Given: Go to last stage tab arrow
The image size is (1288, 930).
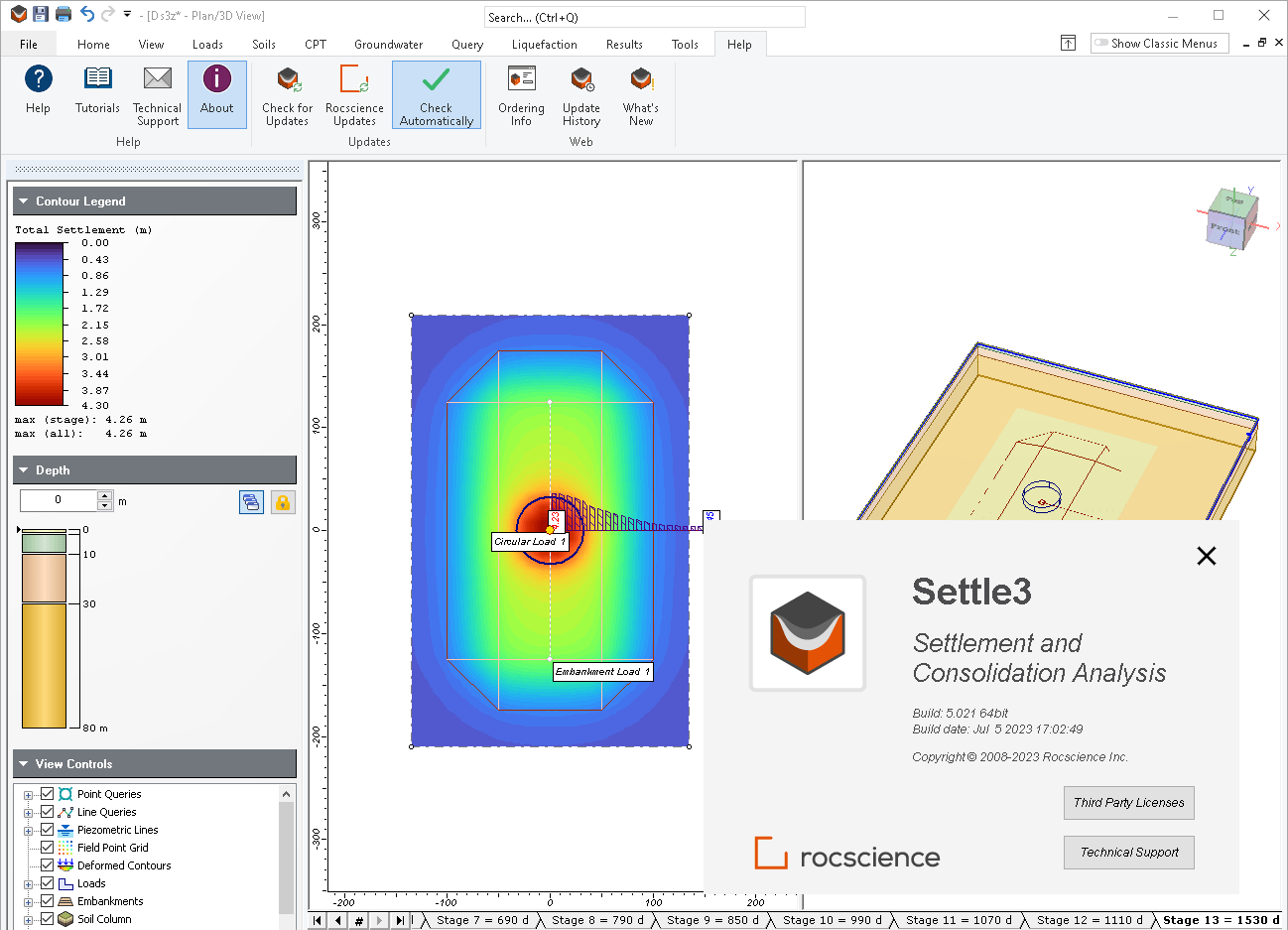Looking at the screenshot, I should pyautogui.click(x=399, y=920).
